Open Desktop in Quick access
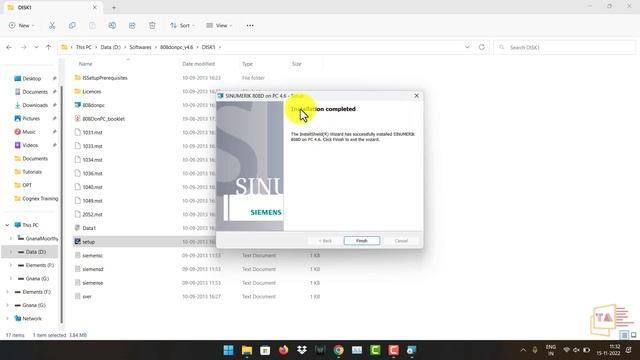This screenshot has height=360, width=640. [x=31, y=78]
